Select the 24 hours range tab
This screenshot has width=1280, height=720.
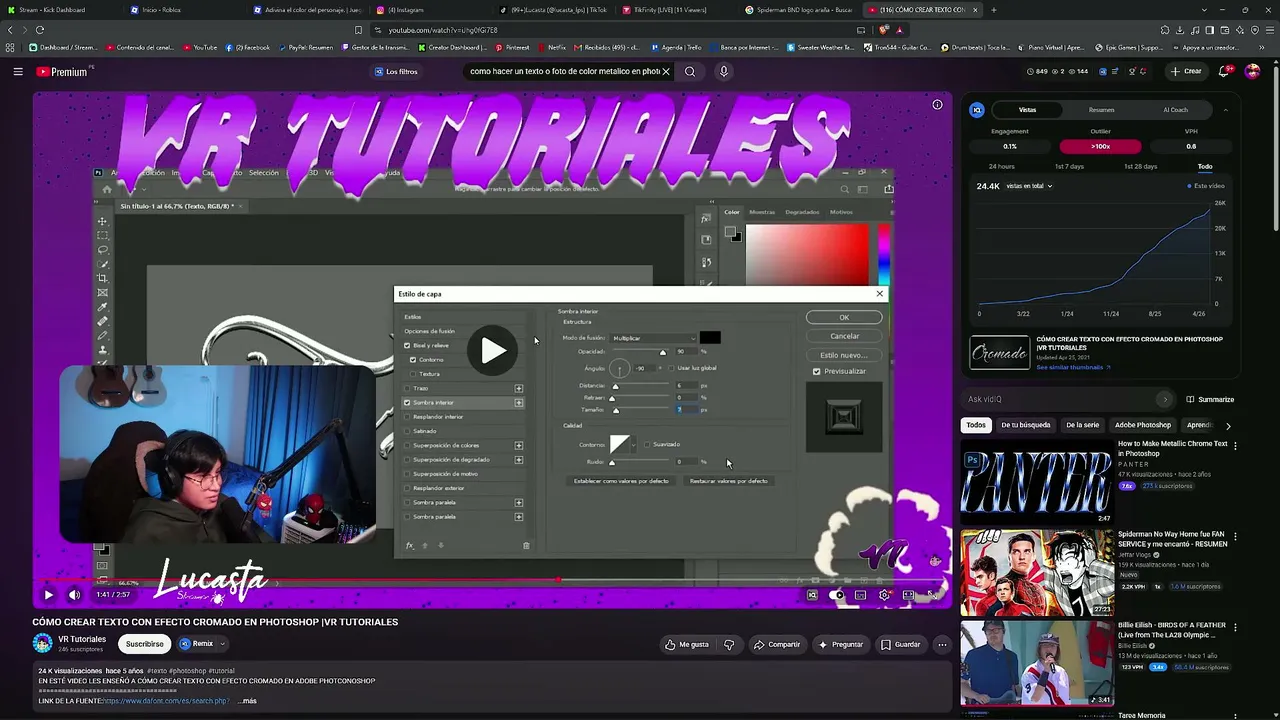tap(1001, 166)
